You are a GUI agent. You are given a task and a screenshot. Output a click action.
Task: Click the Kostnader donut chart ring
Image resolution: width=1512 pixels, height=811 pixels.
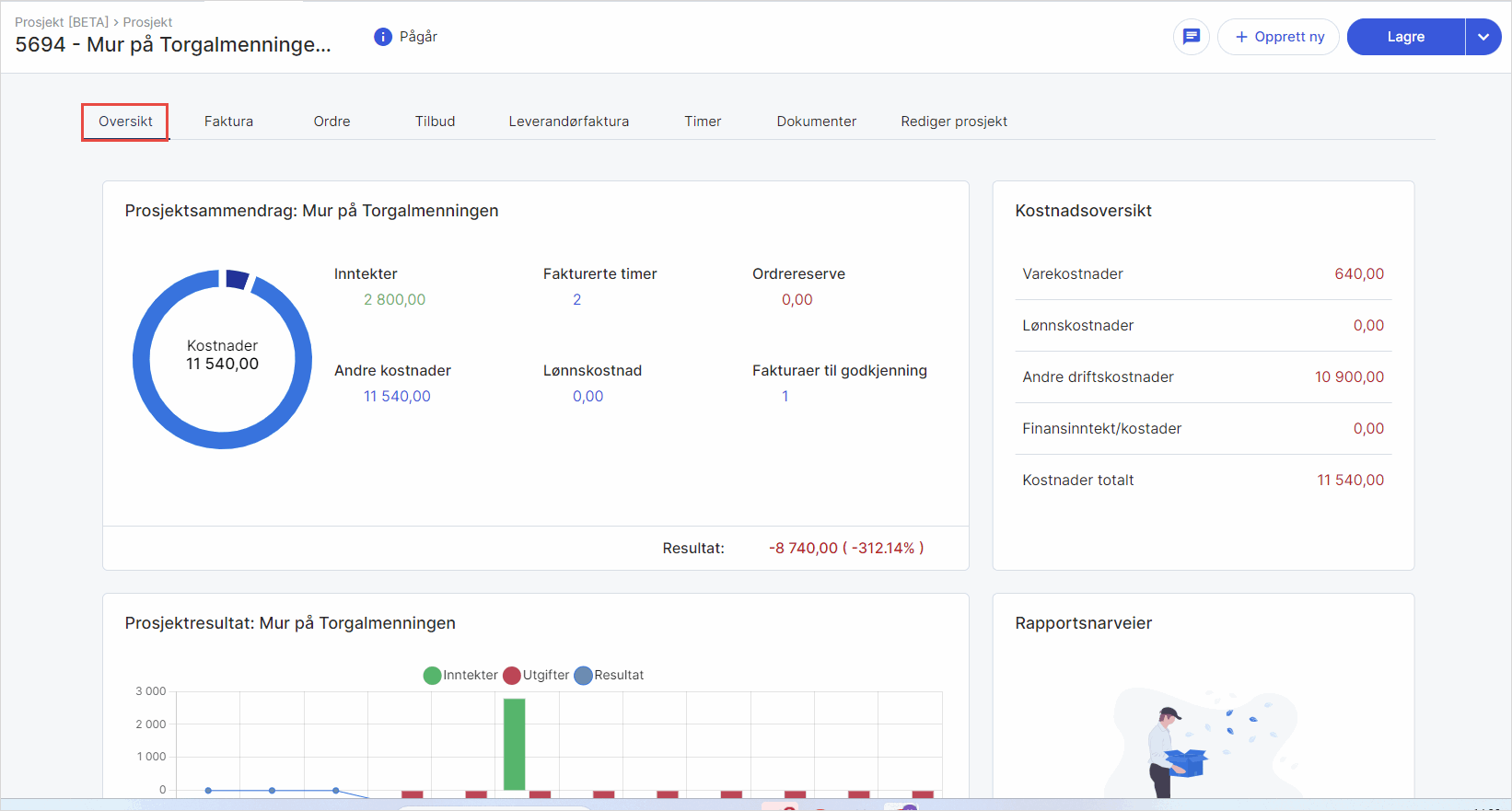[142, 360]
